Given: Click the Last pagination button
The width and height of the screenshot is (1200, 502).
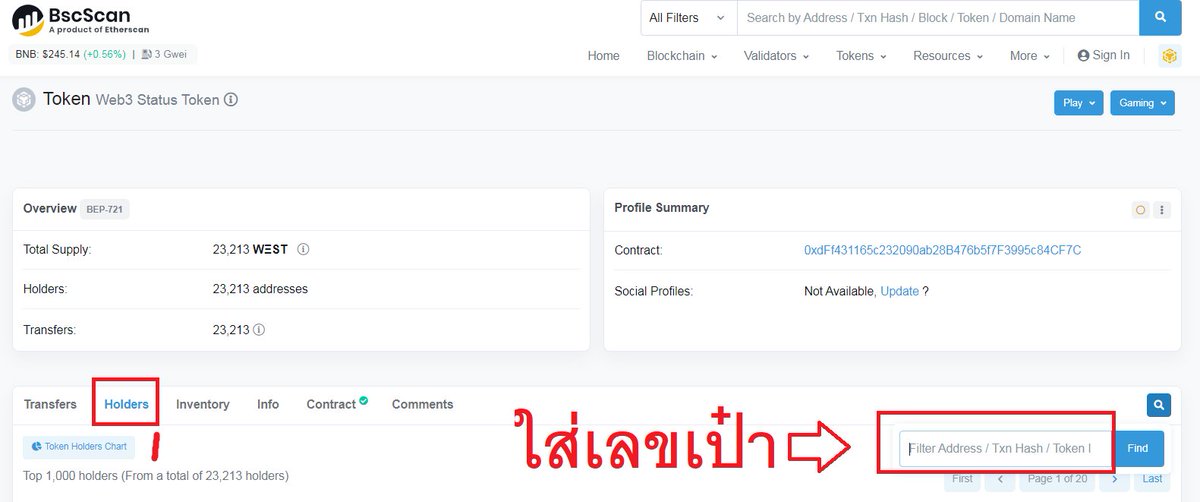Looking at the screenshot, I should pos(1152,479).
